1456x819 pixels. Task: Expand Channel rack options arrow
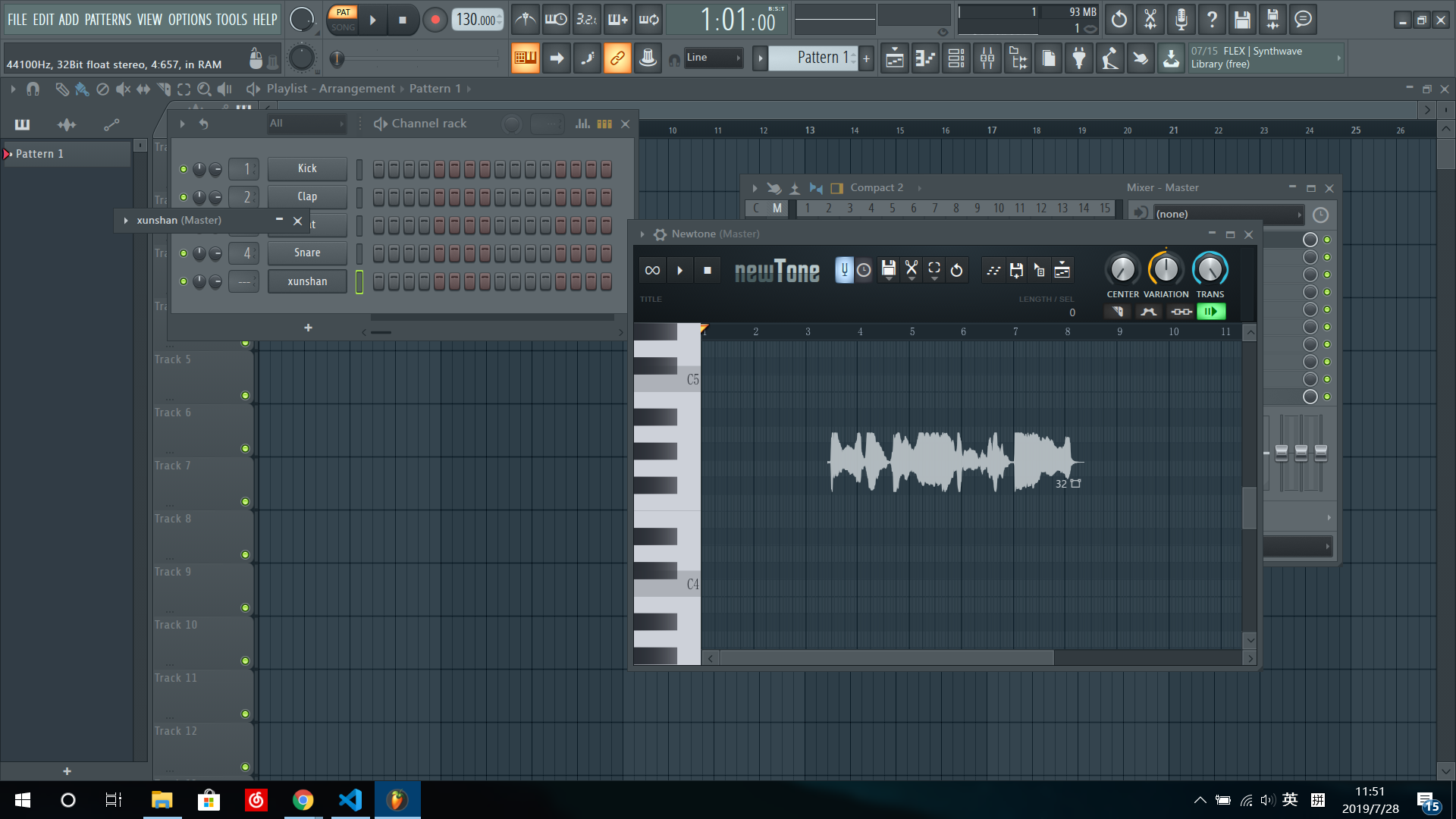(182, 124)
